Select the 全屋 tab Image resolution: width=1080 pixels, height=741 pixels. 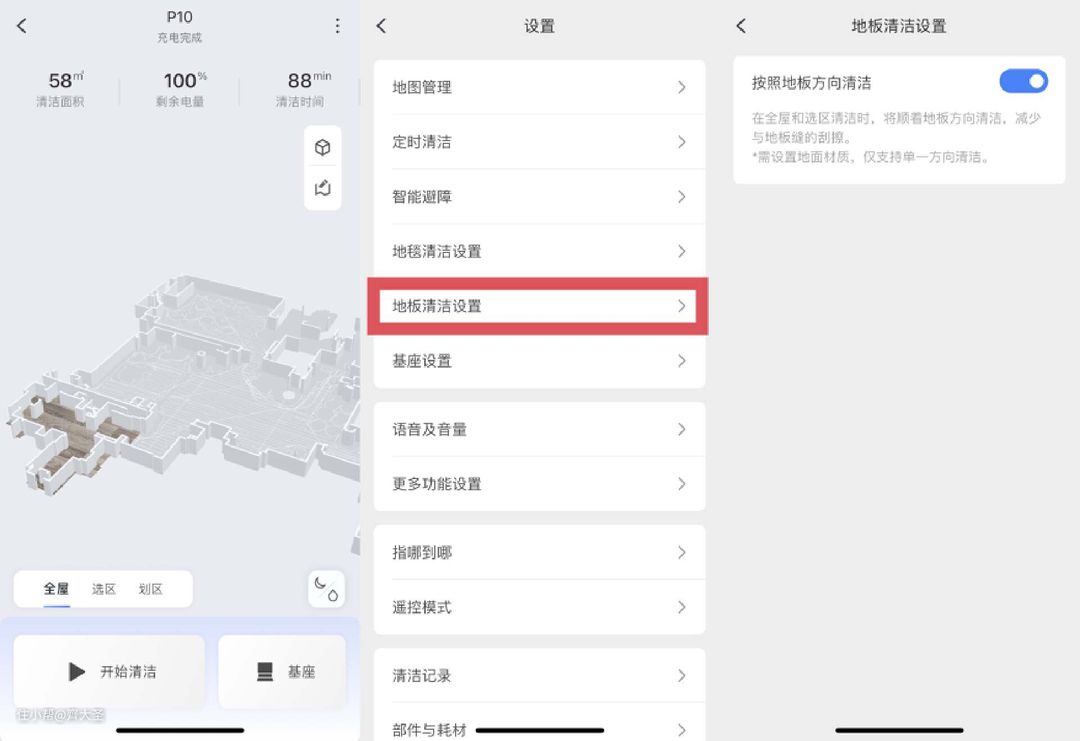coord(56,589)
